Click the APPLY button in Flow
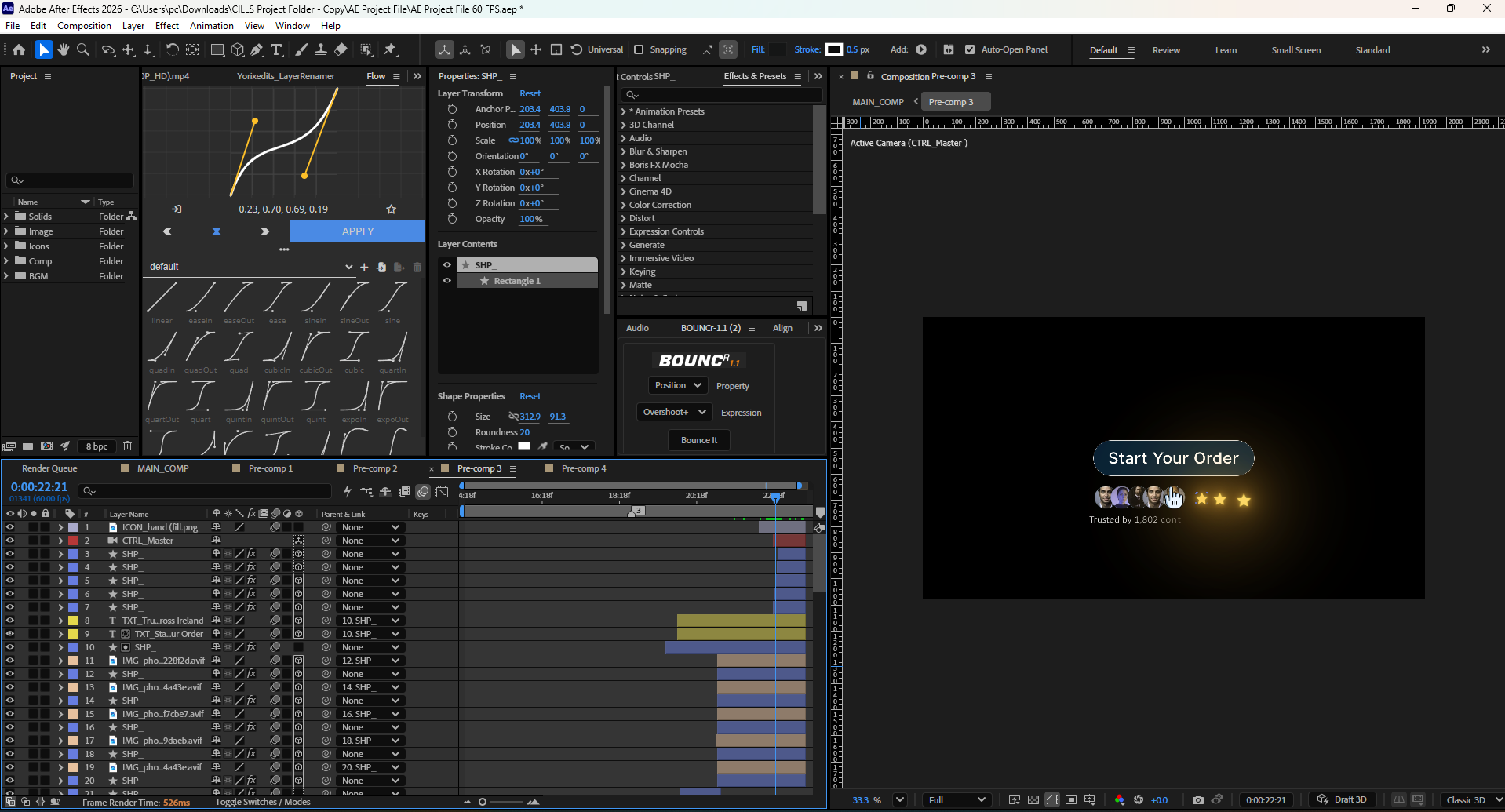 pyautogui.click(x=358, y=231)
